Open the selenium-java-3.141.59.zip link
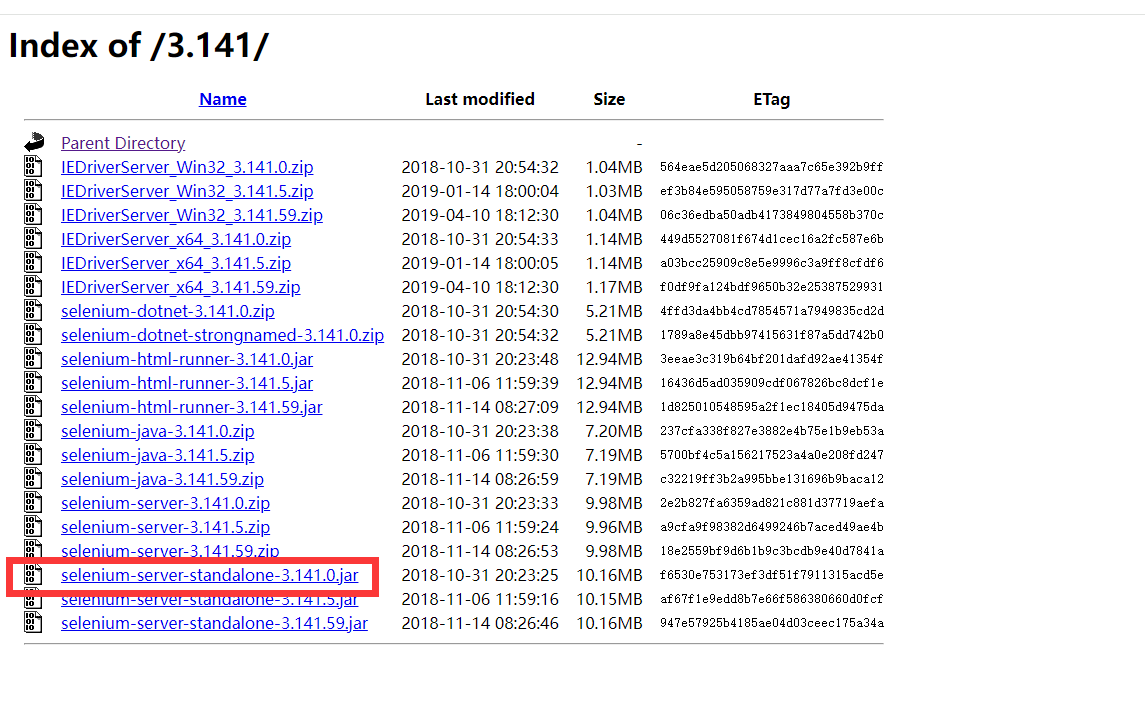This screenshot has height=706, width=1145. point(162,480)
